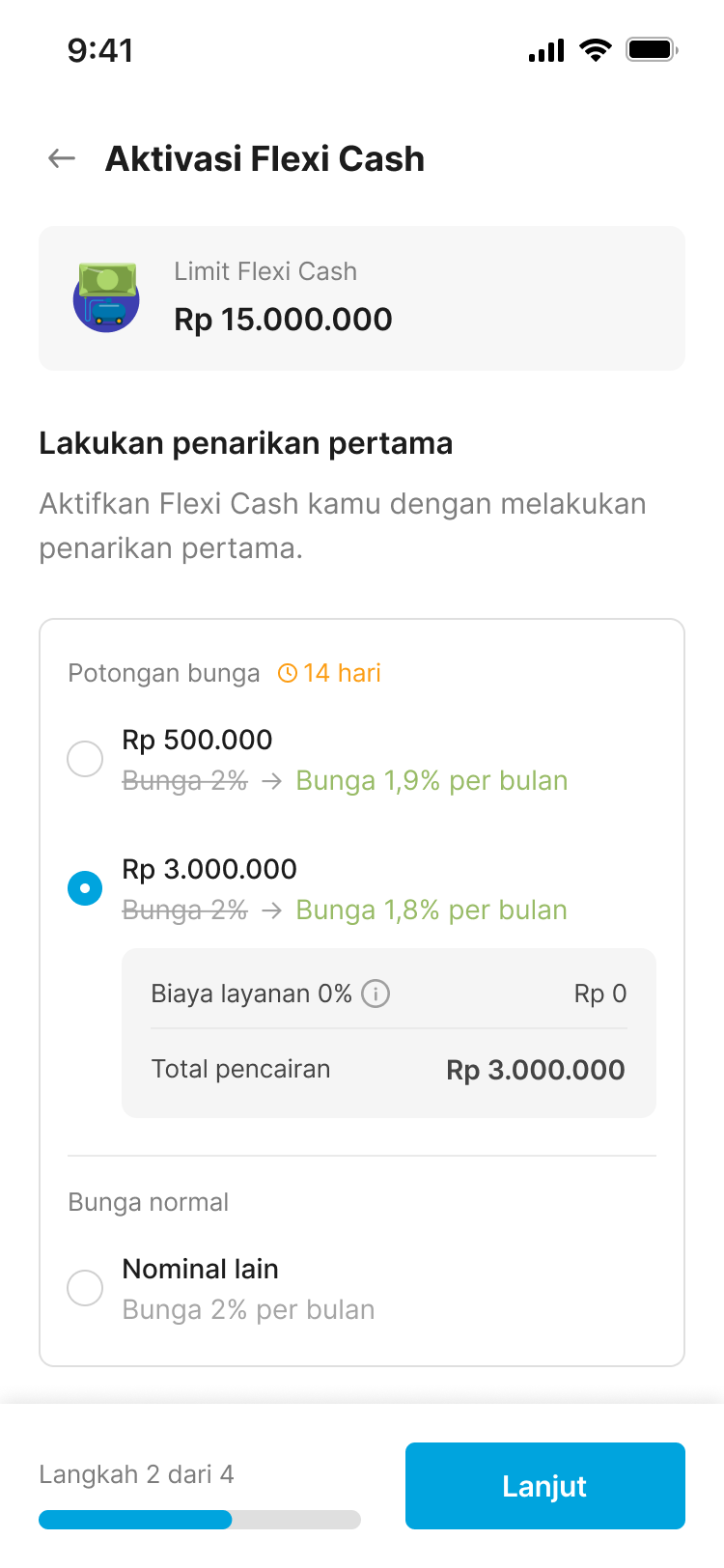
Task: Tap the Limit Flexi Cash card
Action: [362, 298]
